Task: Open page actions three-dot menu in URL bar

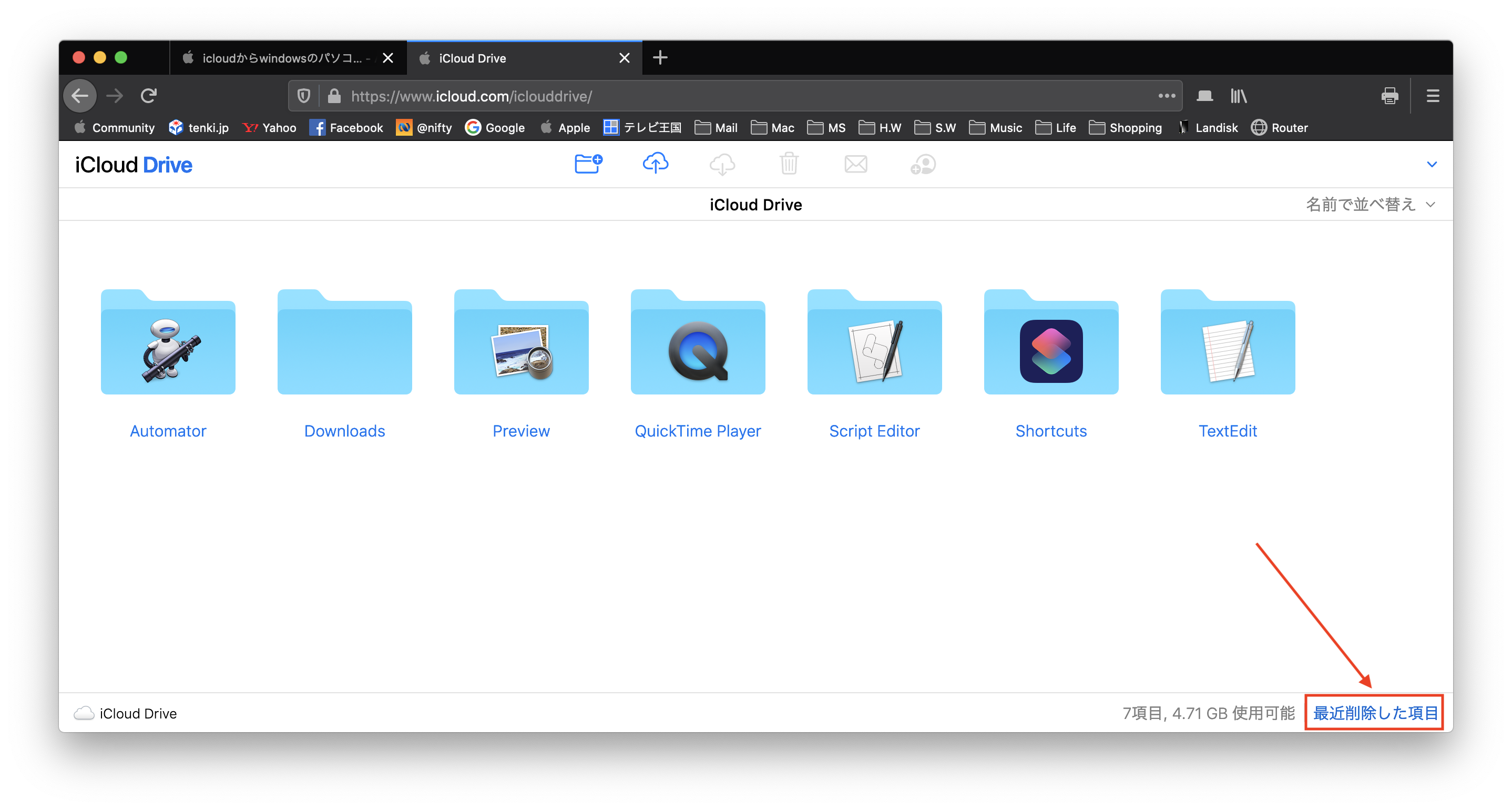Action: tap(1166, 96)
